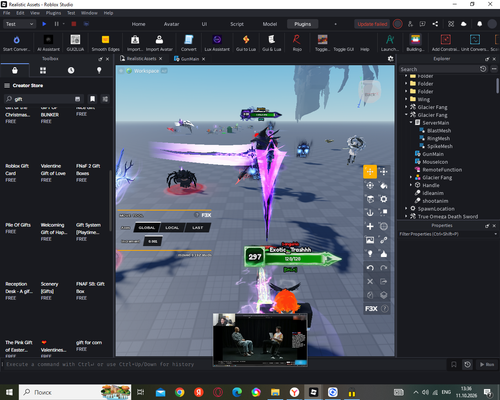Switch to the Home ribbon tab
500x400 pixels.
click(x=138, y=24)
